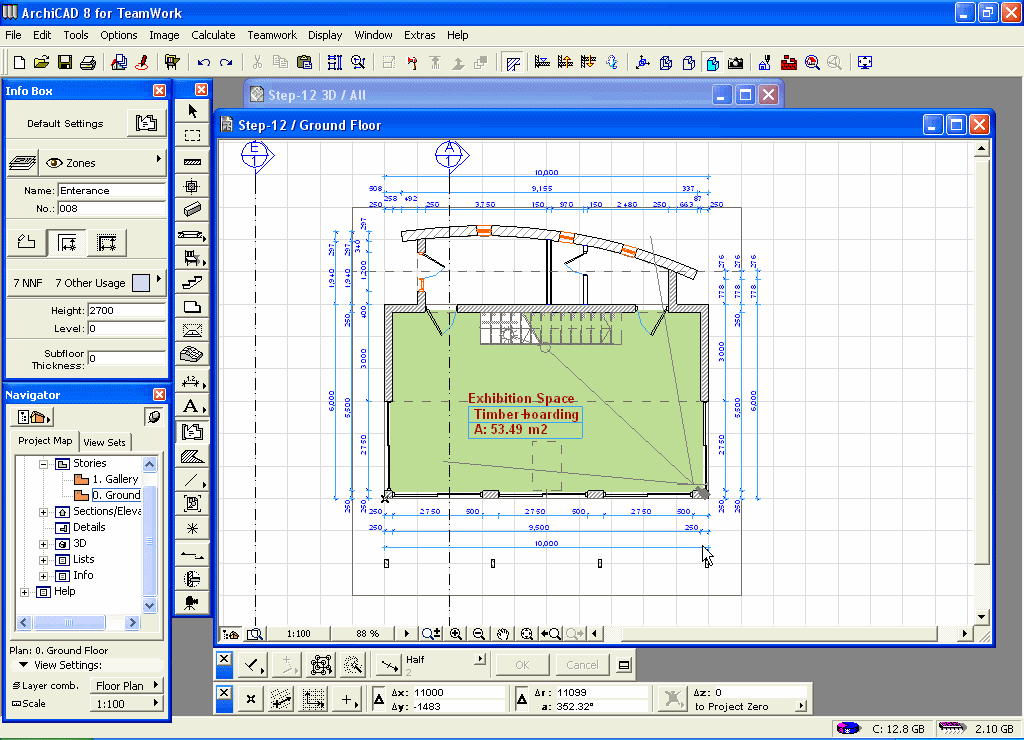Click the zone category color swatch
1024x740 pixels.
[142, 283]
